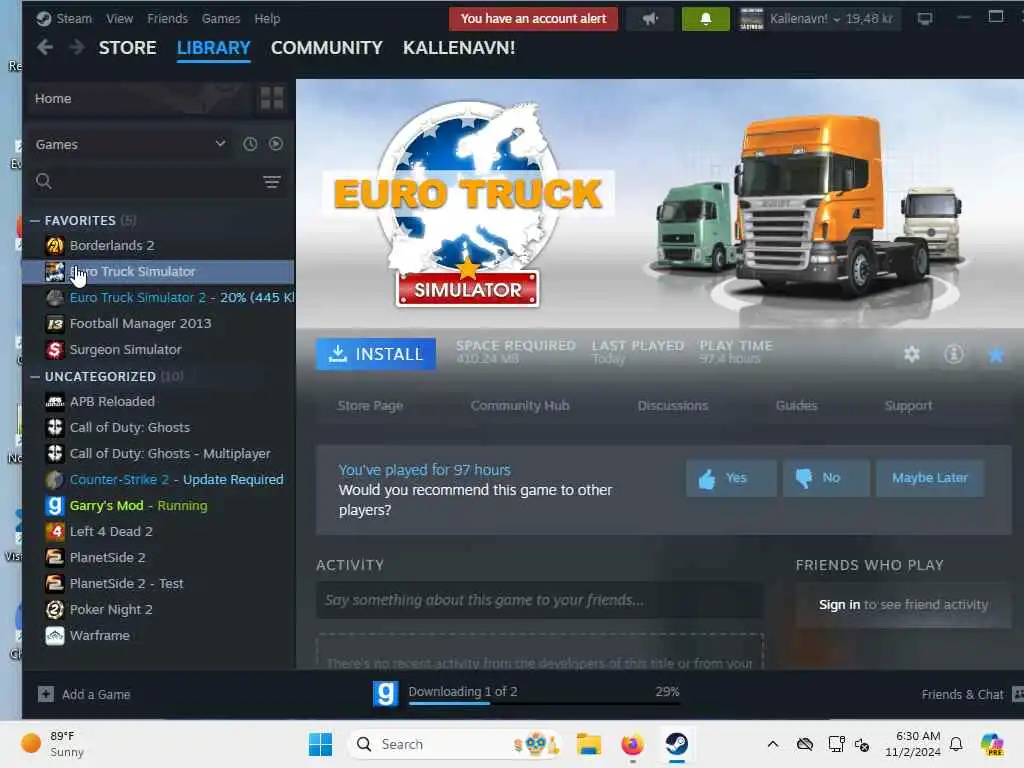Image resolution: width=1024 pixels, height=768 pixels.
Task: Select PlanetSide 2 - Test entry
Action: click(158, 584)
